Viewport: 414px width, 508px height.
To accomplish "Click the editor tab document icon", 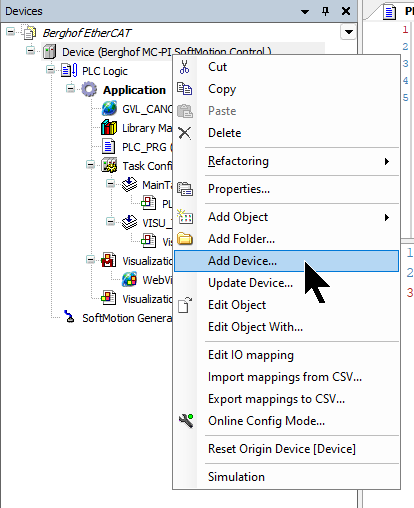I will point(389,12).
